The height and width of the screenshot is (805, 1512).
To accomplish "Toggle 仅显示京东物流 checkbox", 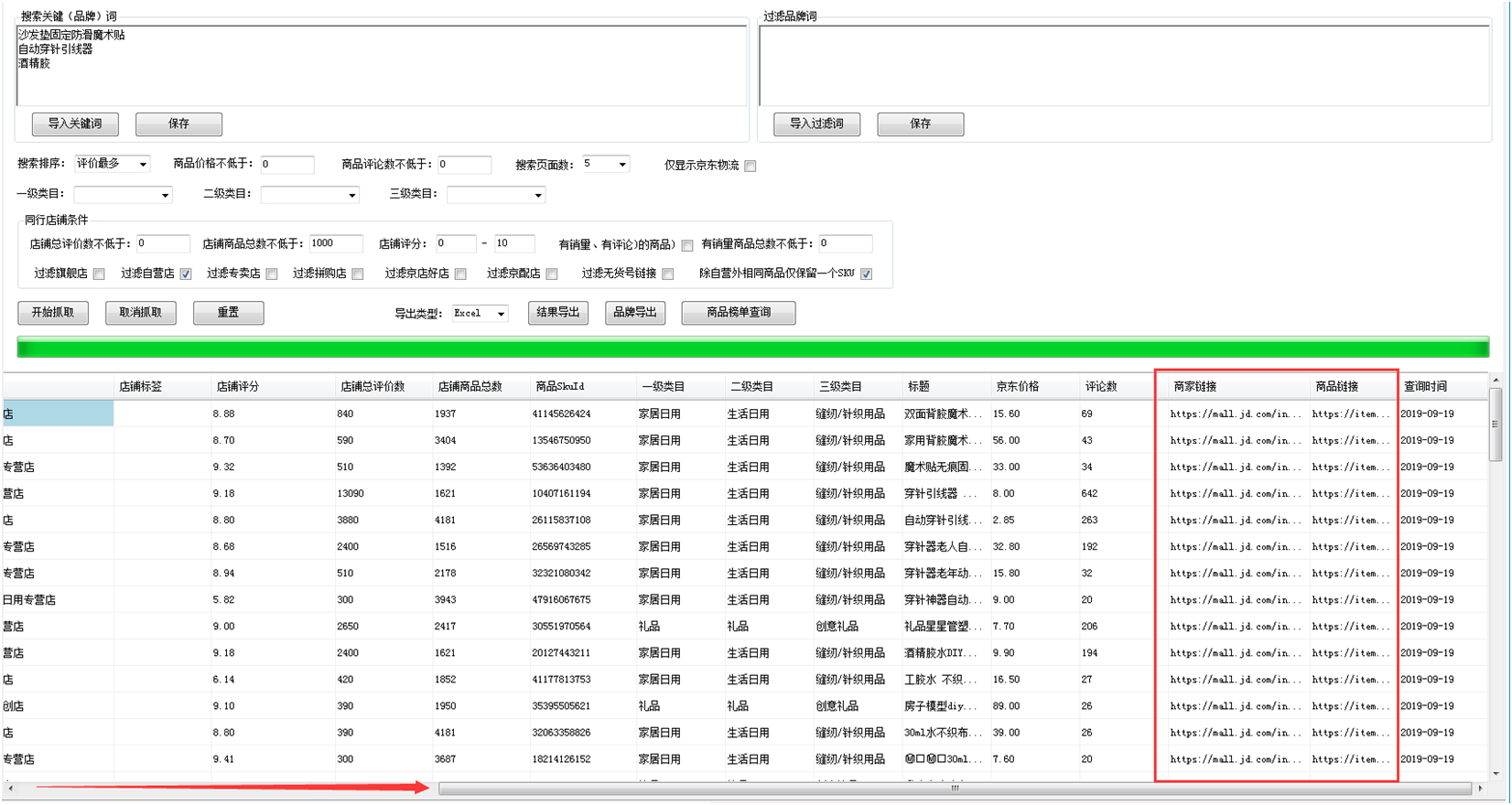I will coord(751,166).
